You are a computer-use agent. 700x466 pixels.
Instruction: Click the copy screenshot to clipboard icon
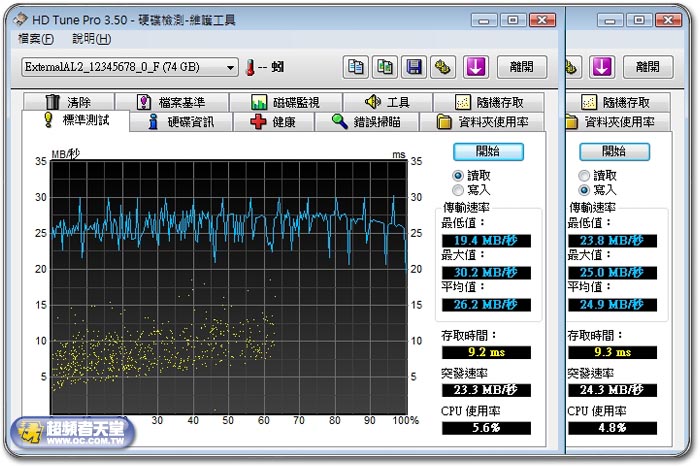[384, 67]
